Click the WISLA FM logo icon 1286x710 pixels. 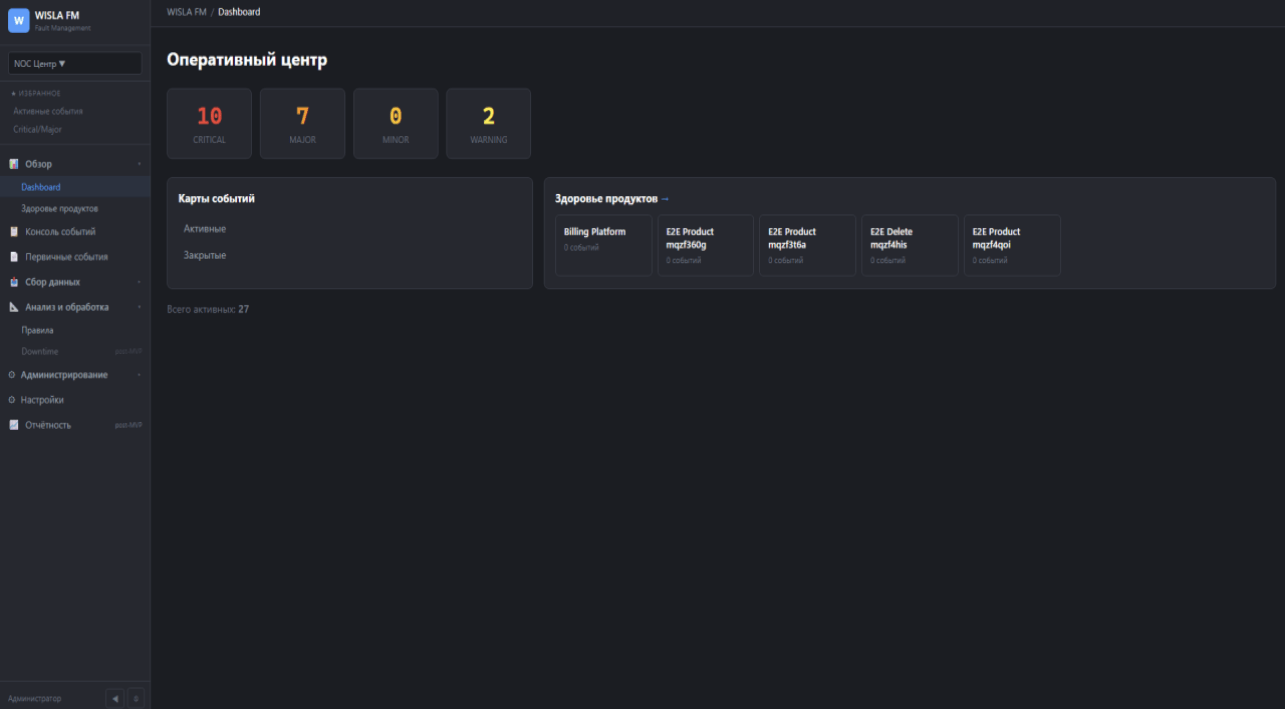(x=19, y=20)
